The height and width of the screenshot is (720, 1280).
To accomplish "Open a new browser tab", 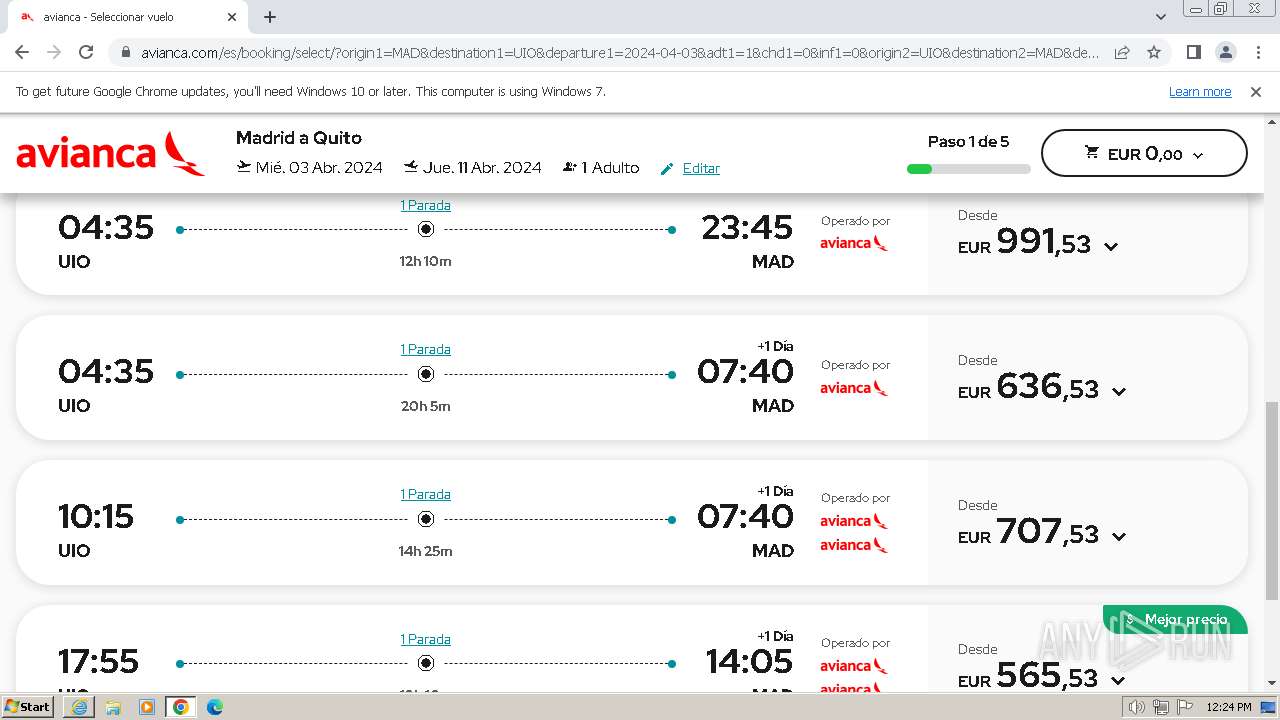I will pyautogui.click(x=270, y=17).
